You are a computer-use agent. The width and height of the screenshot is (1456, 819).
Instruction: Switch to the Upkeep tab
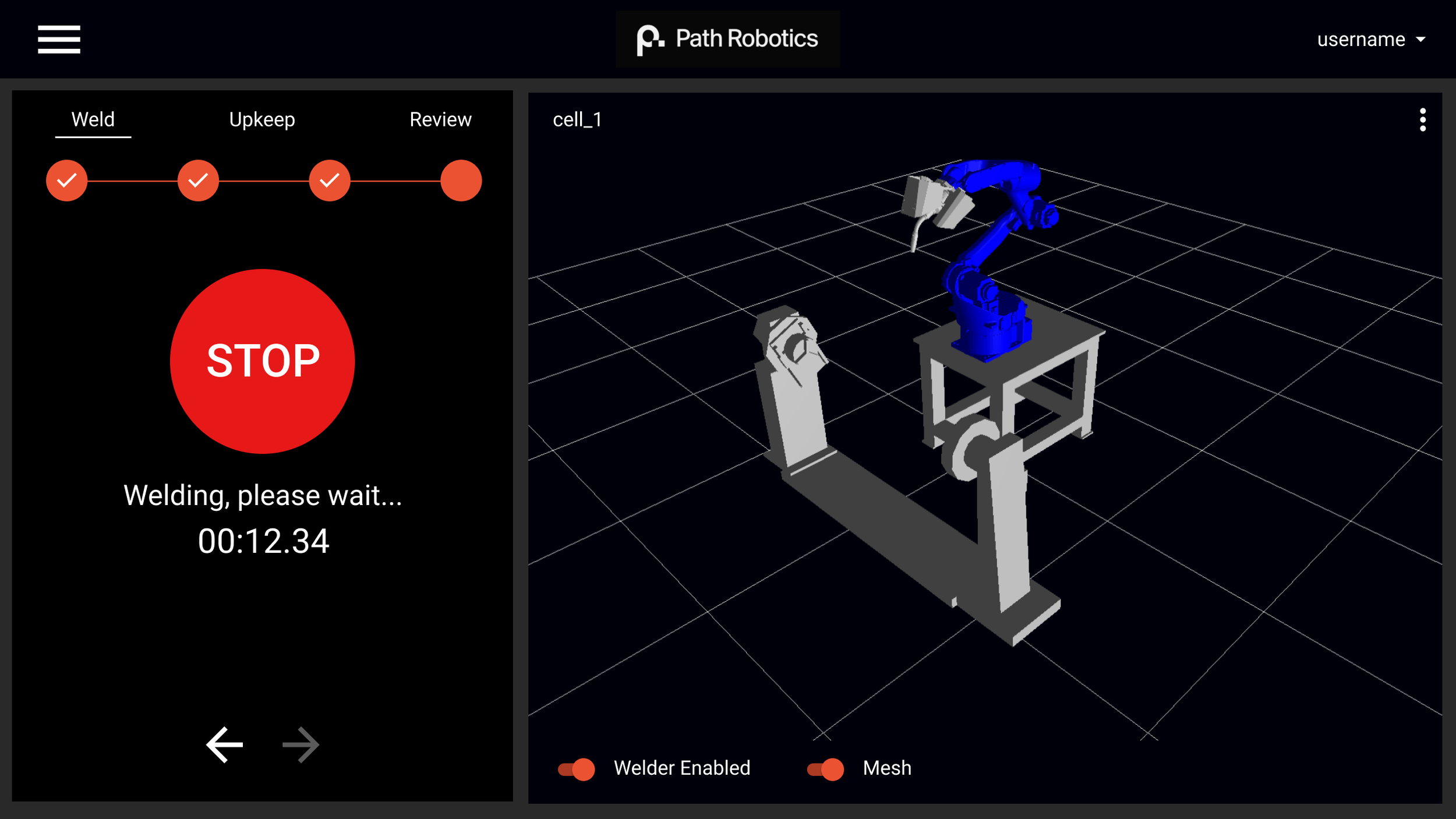pos(262,119)
